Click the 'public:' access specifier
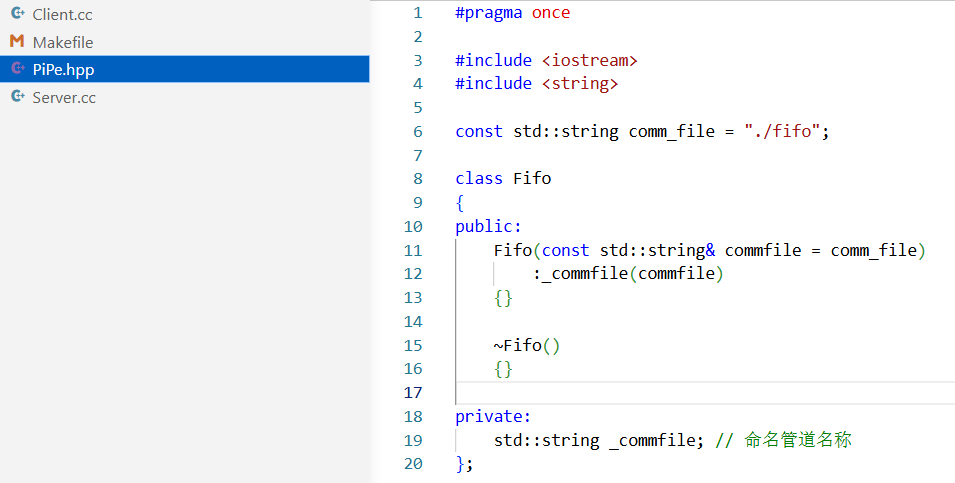The height and width of the screenshot is (483, 955). point(488,226)
